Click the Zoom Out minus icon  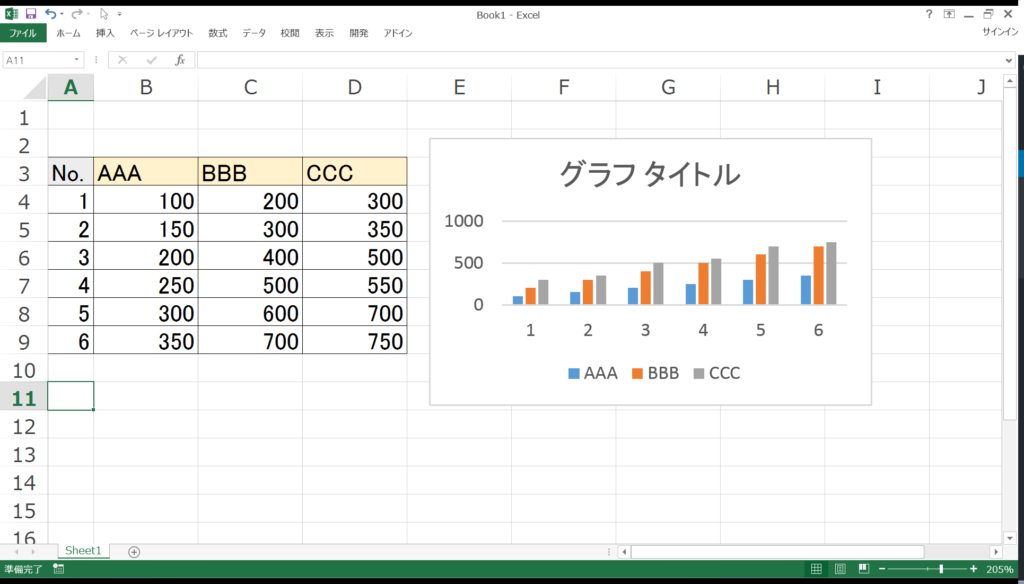(882, 567)
